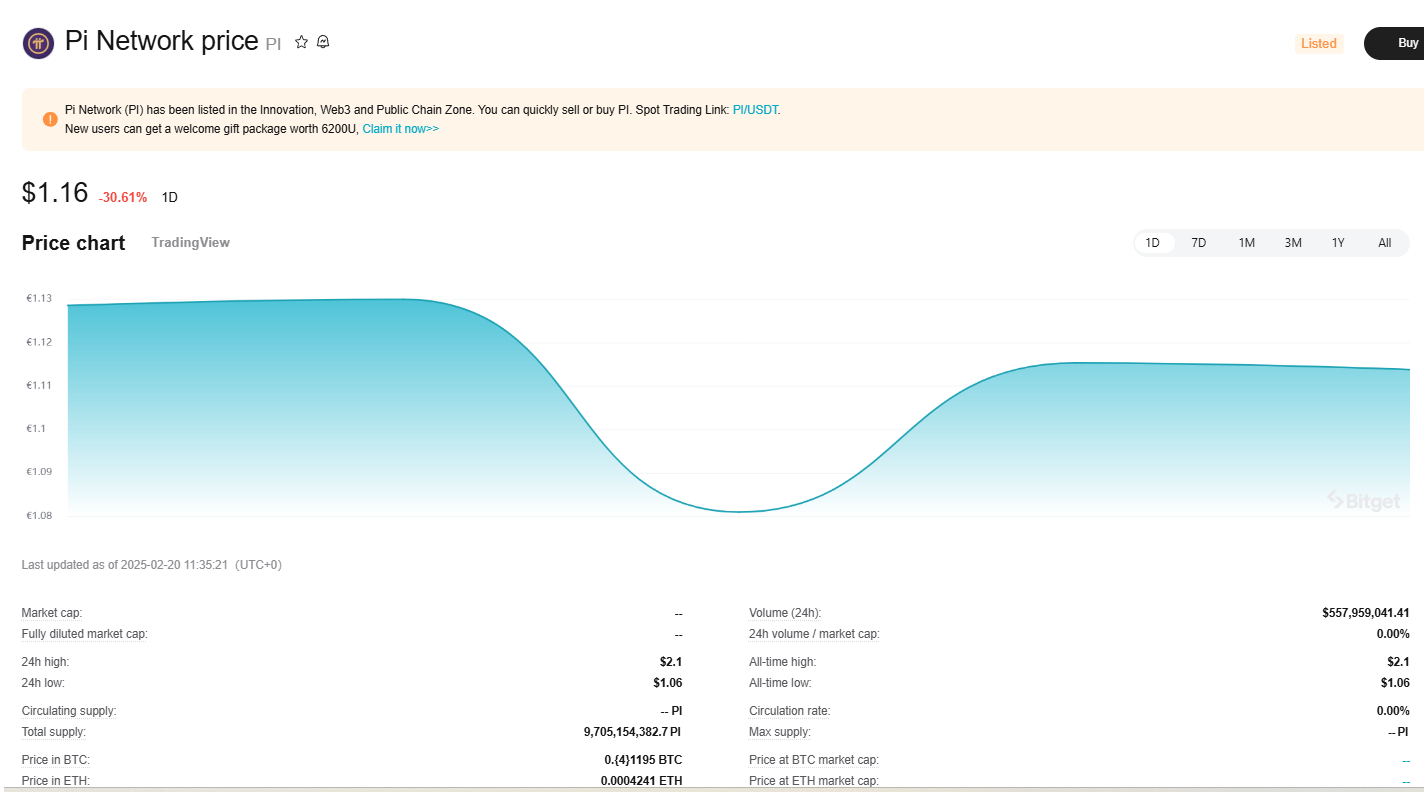
Task: Select the 1D chart range
Action: point(1153,243)
